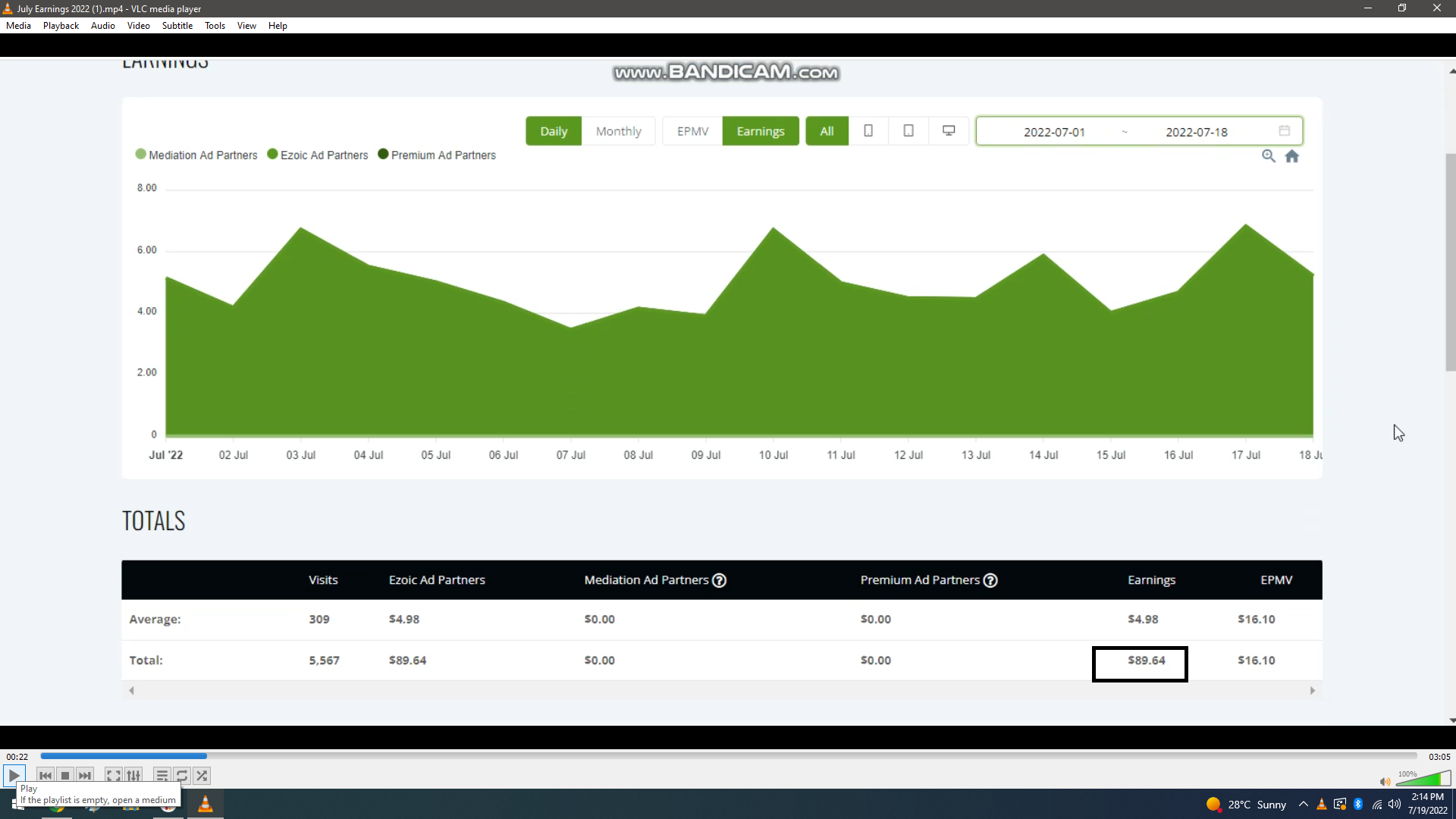Open the Wi-Fi network tray icon
The width and height of the screenshot is (1456, 819).
click(1376, 805)
